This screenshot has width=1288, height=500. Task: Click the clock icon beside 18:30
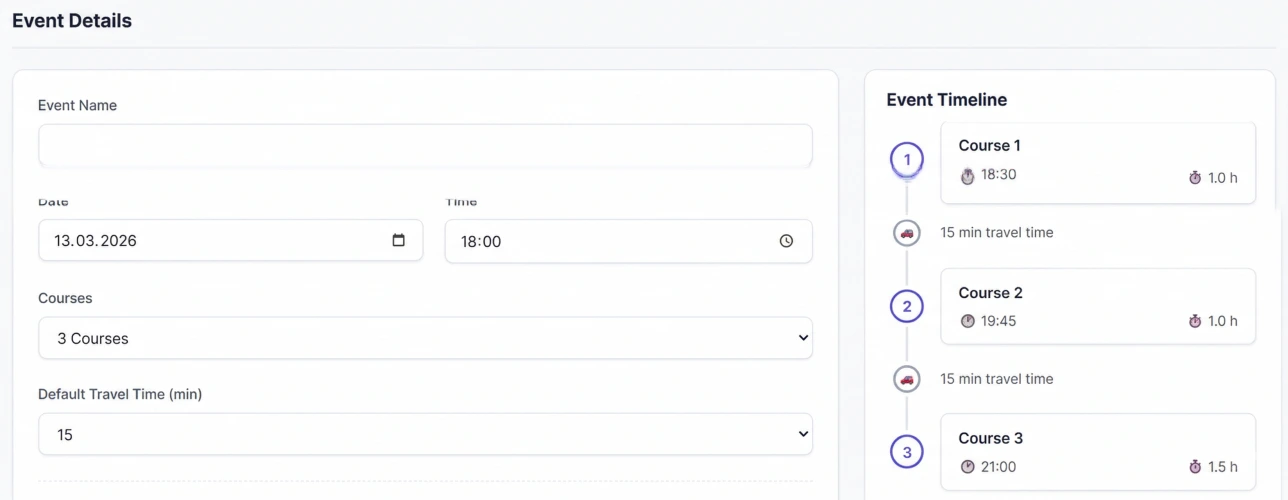tap(967, 176)
